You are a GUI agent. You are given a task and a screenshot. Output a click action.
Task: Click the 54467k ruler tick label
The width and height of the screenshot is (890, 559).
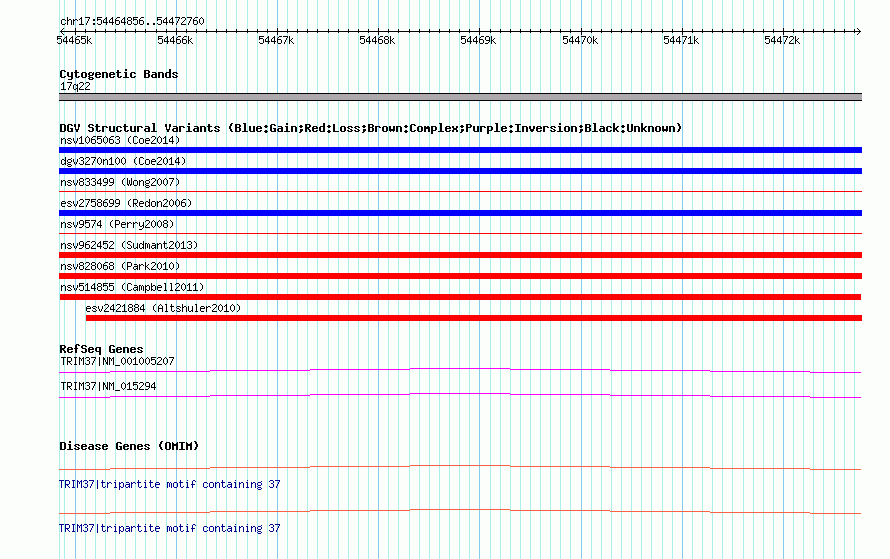pyautogui.click(x=276, y=40)
